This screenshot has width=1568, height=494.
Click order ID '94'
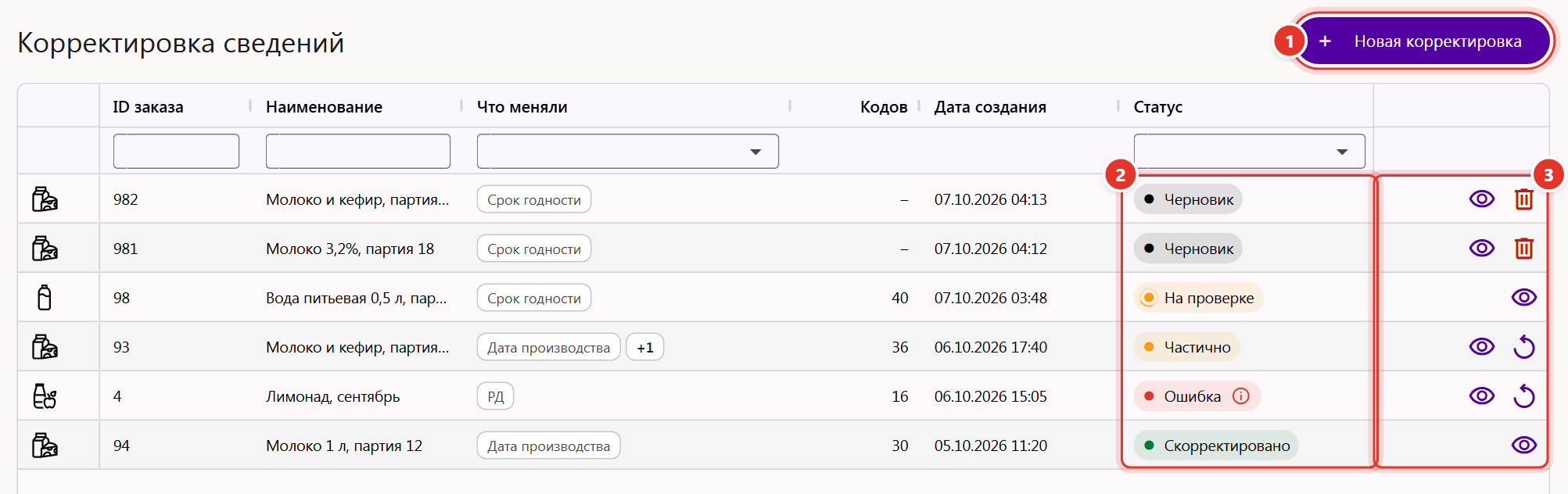click(x=121, y=446)
